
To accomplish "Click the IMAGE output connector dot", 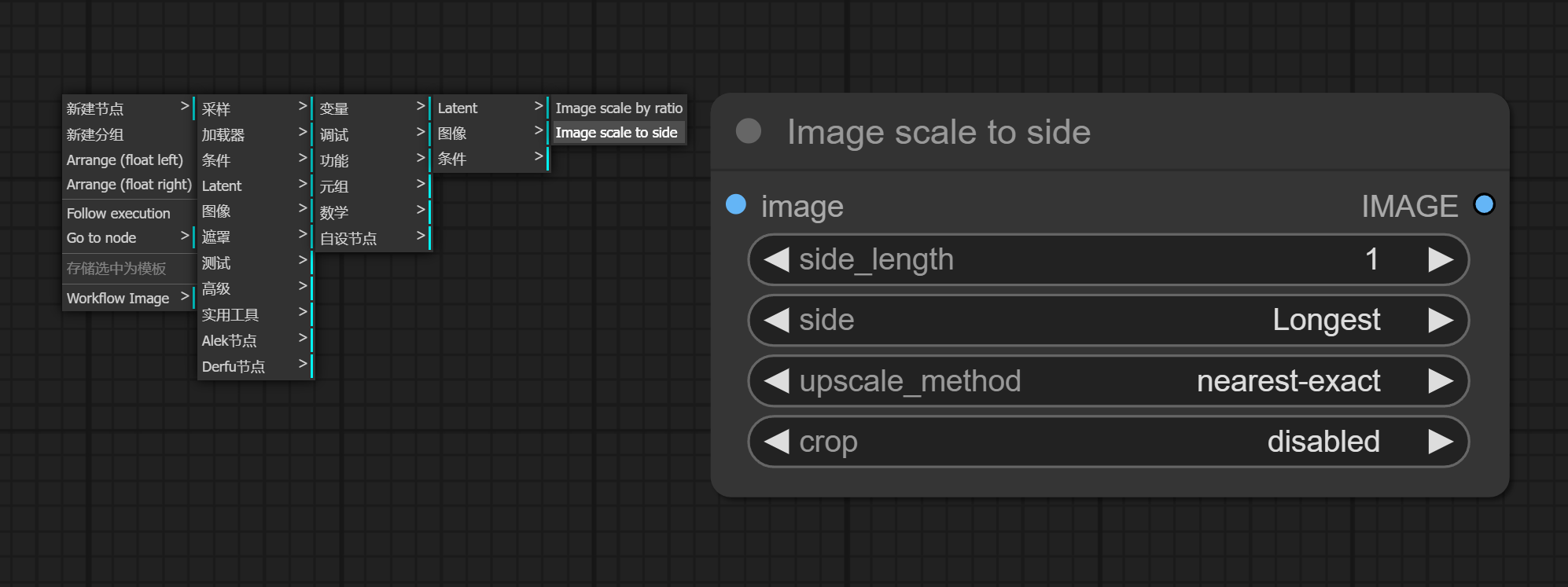I will [x=1484, y=204].
